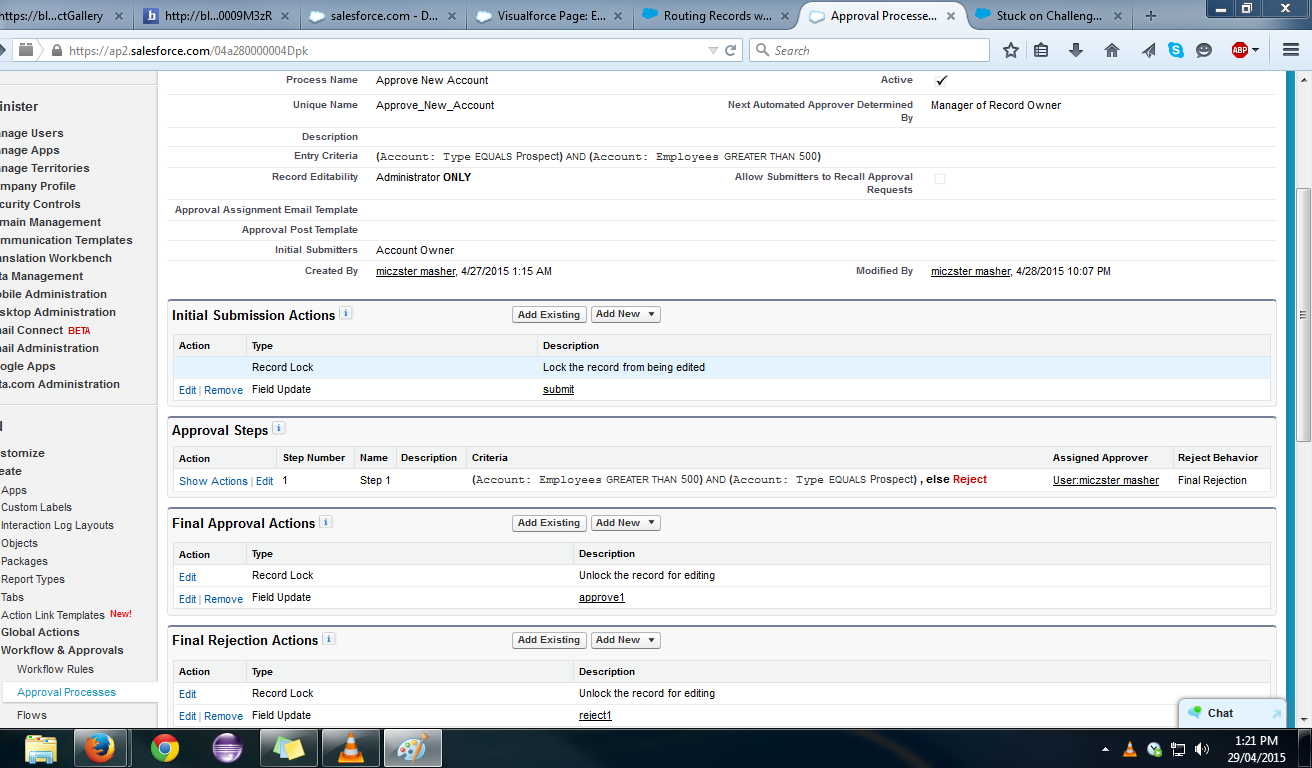
Task: Open Windows Explorer from the taskbar
Action: coord(41,748)
